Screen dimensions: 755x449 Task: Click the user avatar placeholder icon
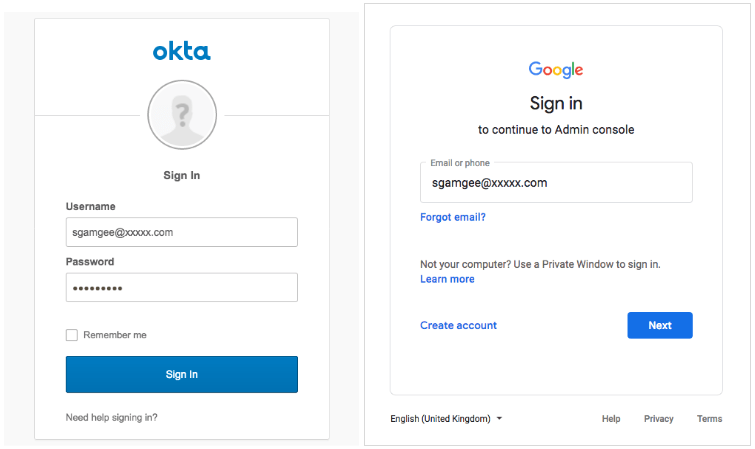(182, 115)
